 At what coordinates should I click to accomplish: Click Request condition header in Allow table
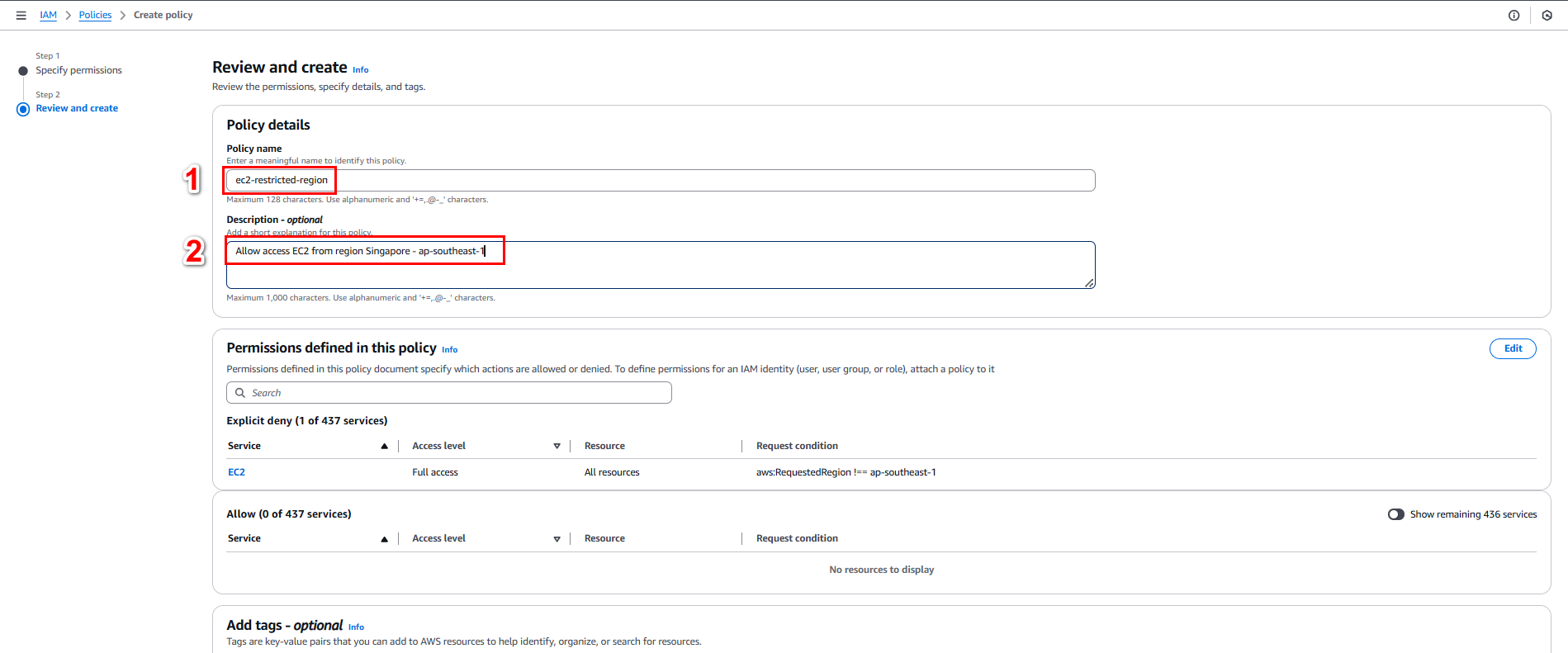797,538
